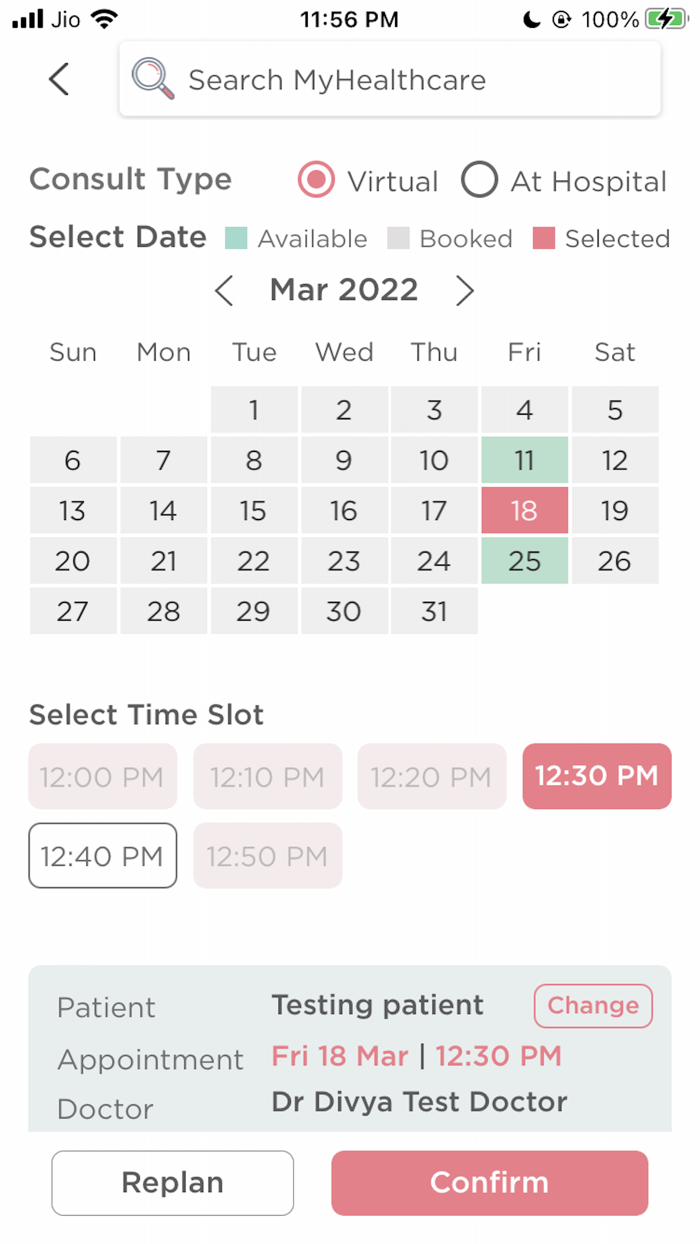Tap the back arrow at top left
This screenshot has height=1244, width=700.
click(57, 79)
